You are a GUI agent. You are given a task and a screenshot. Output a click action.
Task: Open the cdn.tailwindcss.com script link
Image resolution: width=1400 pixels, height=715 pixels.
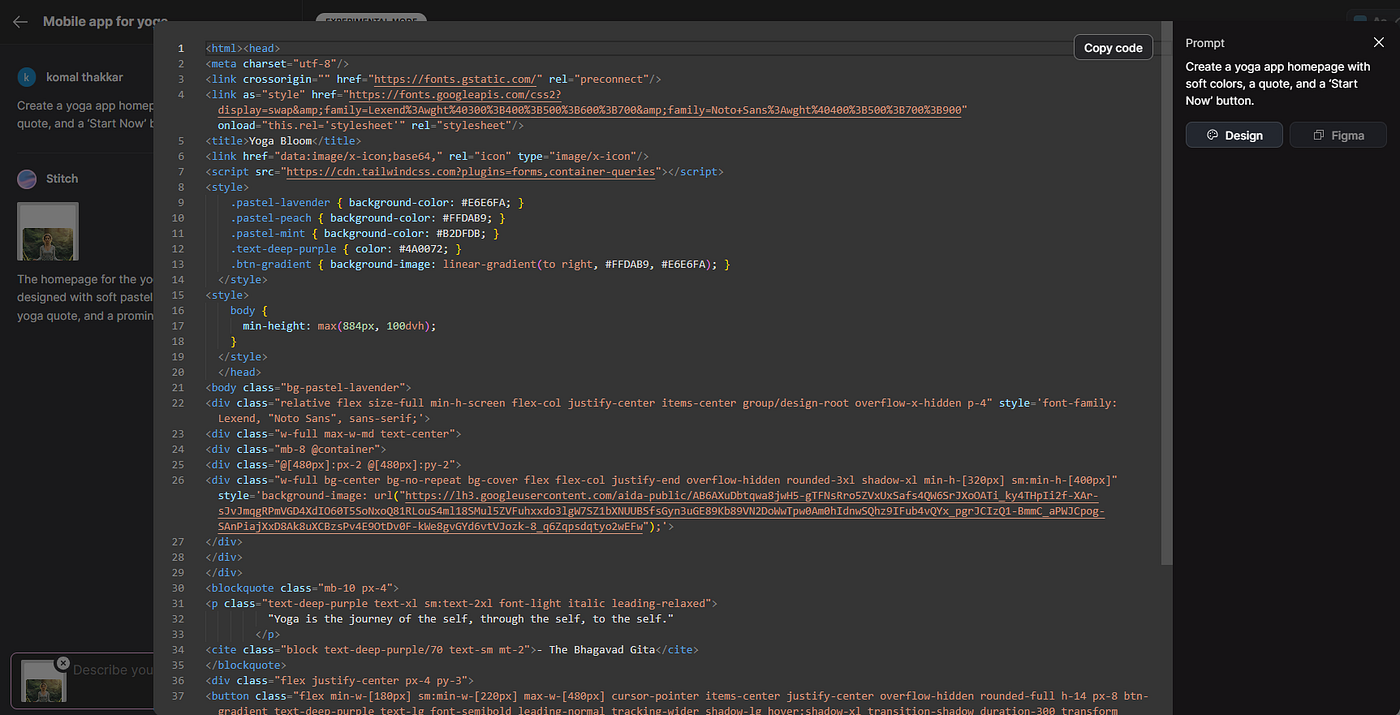pyautogui.click(x=471, y=172)
